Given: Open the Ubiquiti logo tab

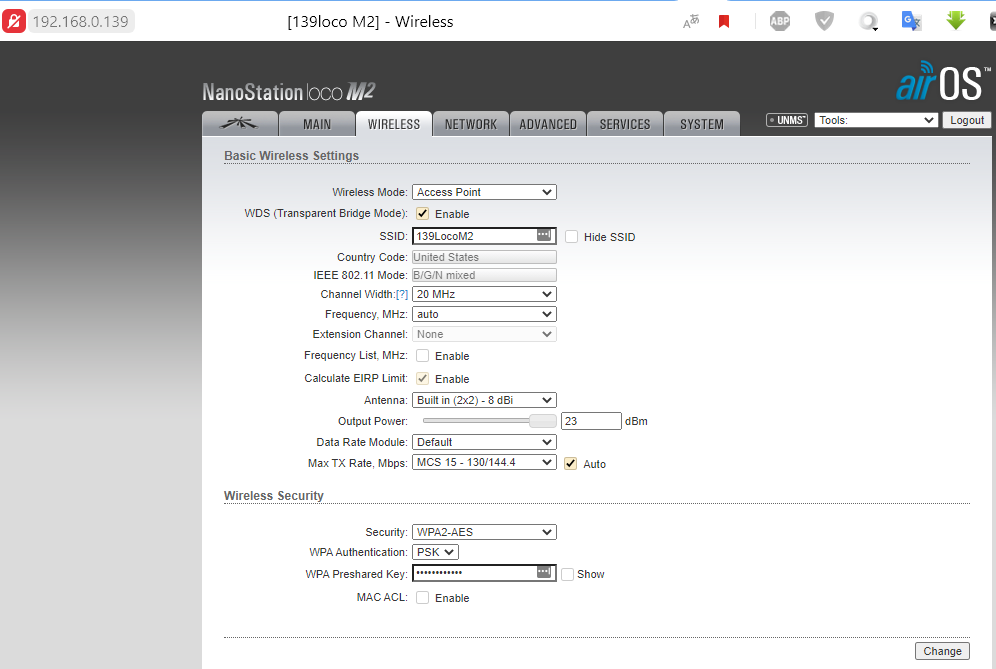Looking at the screenshot, I should 239,124.
